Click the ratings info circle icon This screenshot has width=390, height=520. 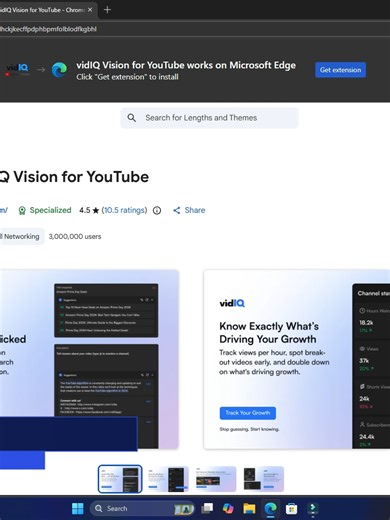(157, 210)
